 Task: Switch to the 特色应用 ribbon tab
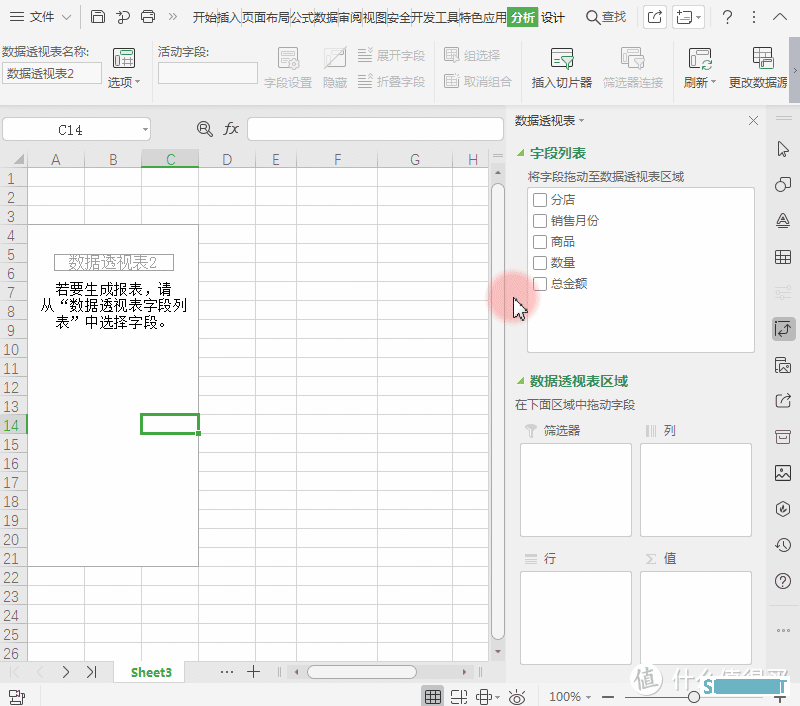(x=483, y=17)
